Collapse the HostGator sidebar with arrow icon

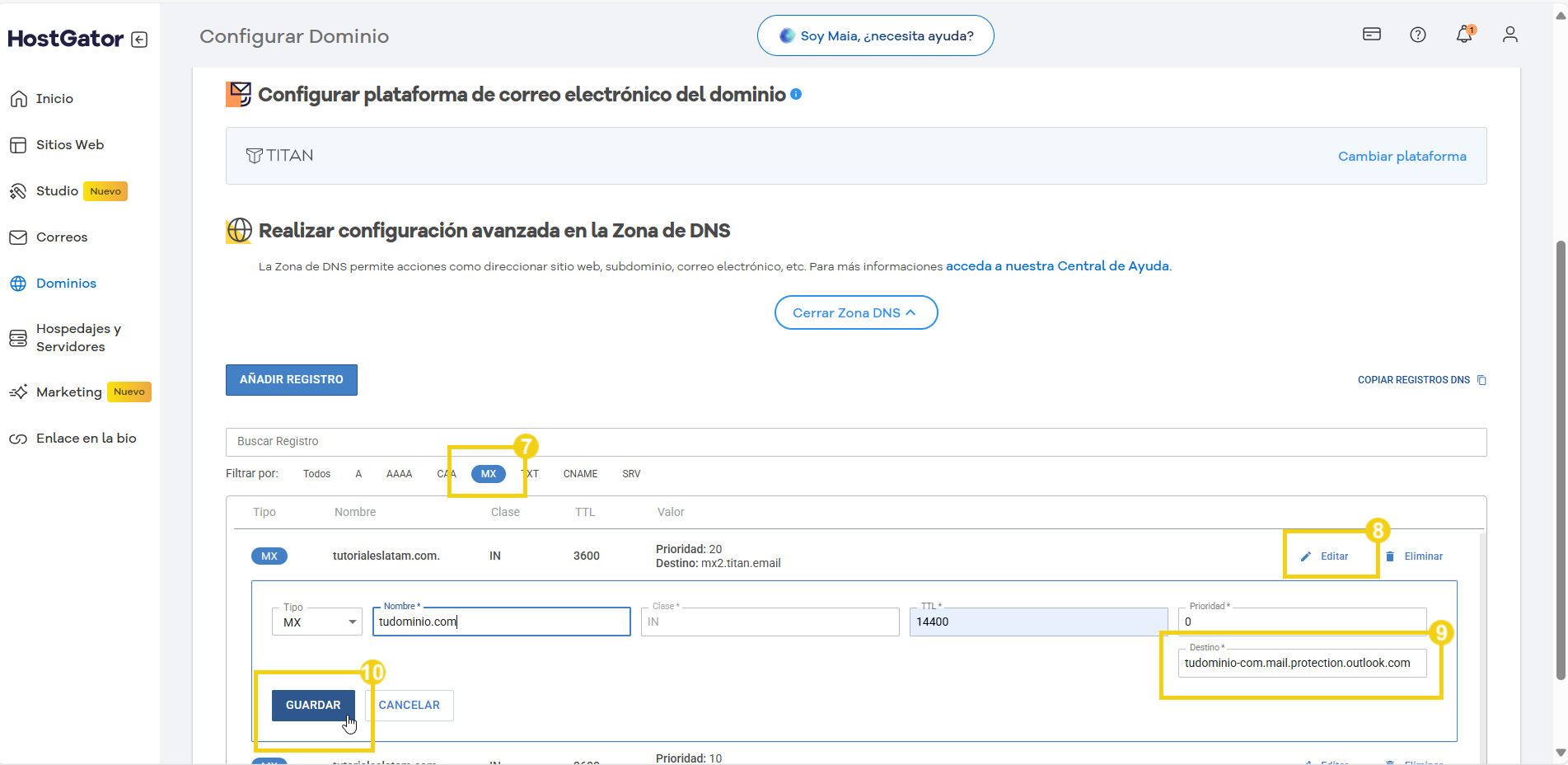(x=139, y=40)
